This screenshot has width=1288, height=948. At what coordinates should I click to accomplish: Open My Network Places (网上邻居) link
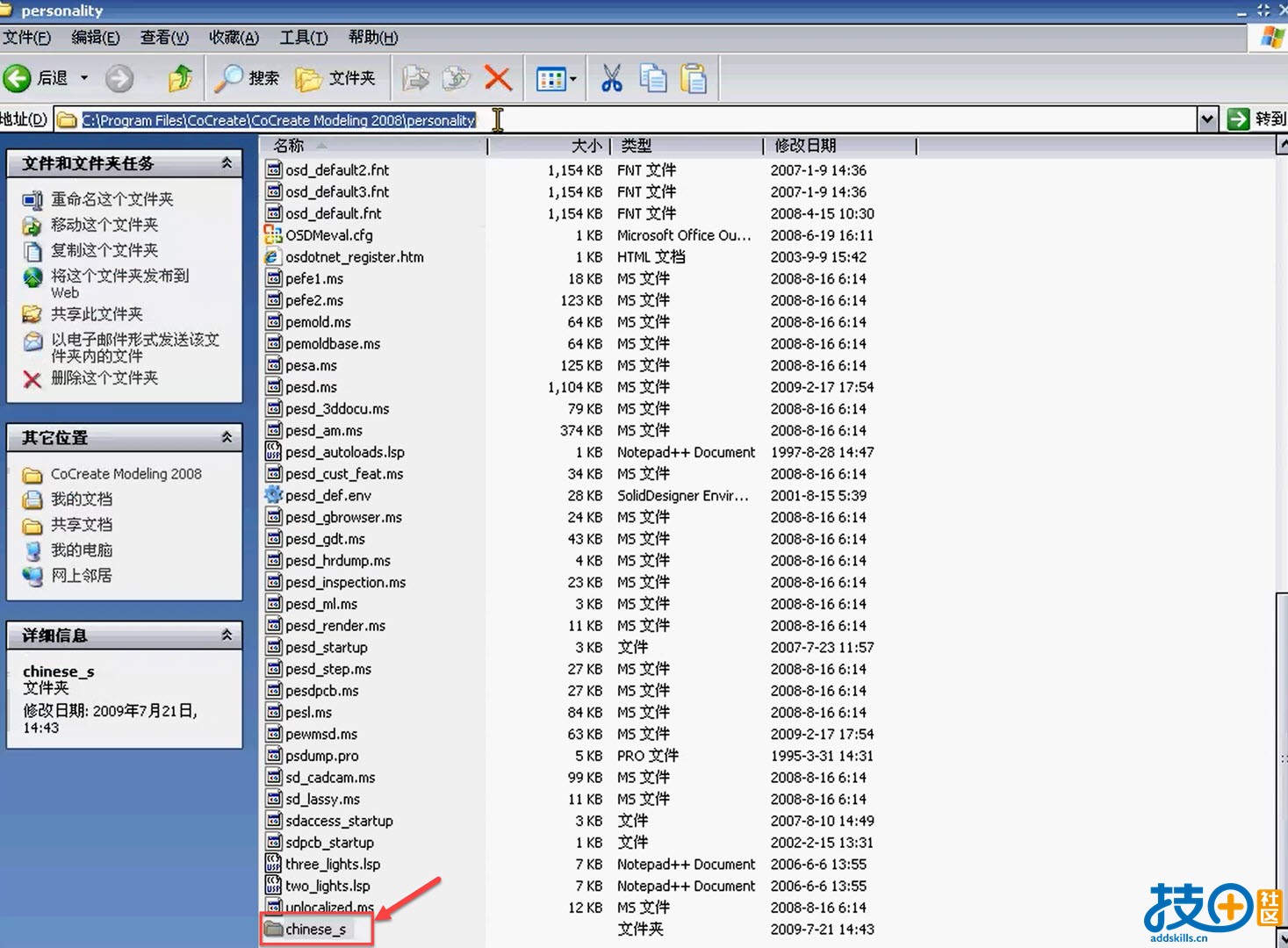tap(81, 576)
